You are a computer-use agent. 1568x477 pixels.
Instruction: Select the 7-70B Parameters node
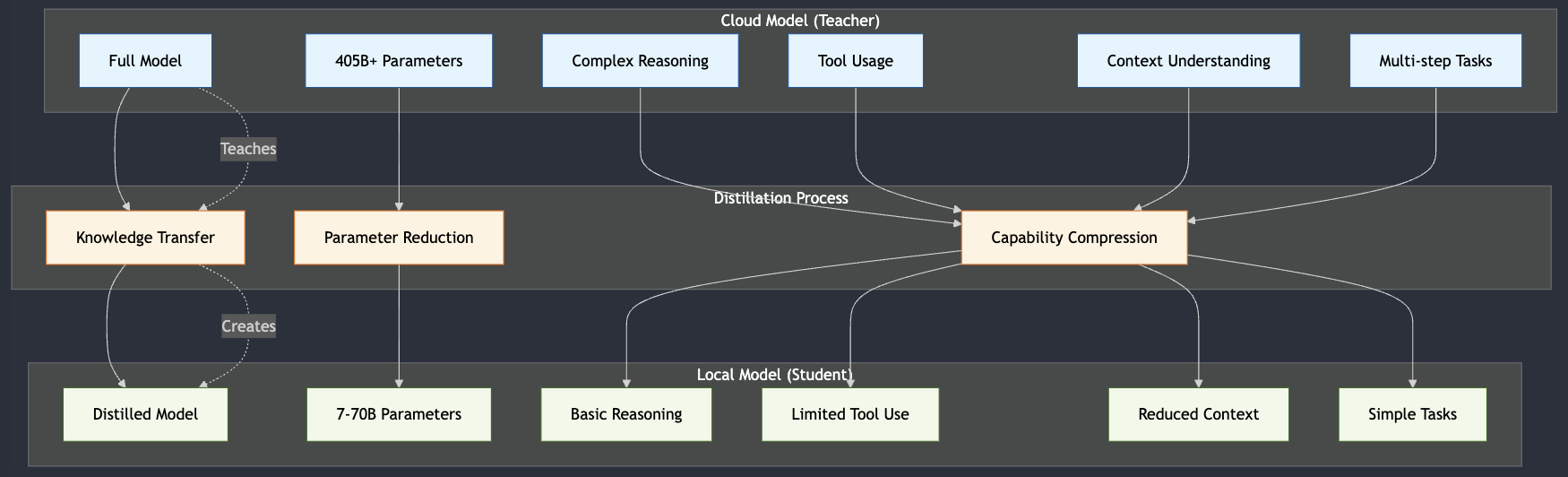(399, 414)
